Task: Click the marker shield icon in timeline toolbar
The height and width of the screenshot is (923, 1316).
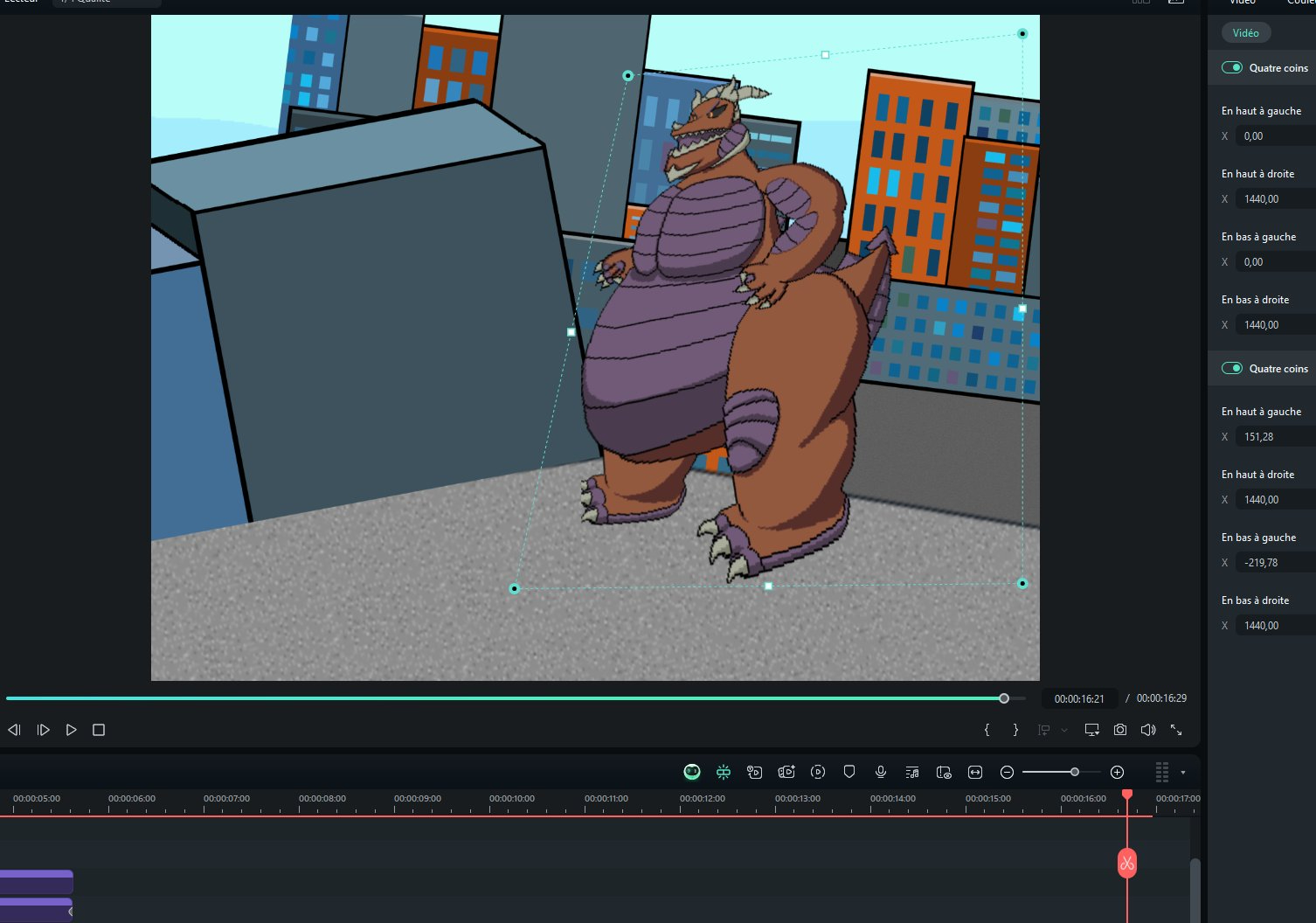Action: 849,772
